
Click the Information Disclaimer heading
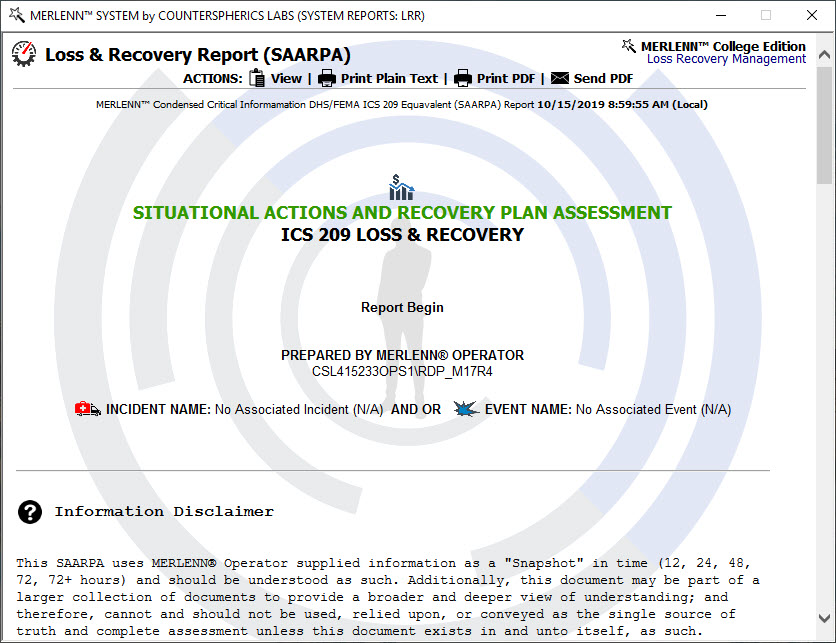164,511
